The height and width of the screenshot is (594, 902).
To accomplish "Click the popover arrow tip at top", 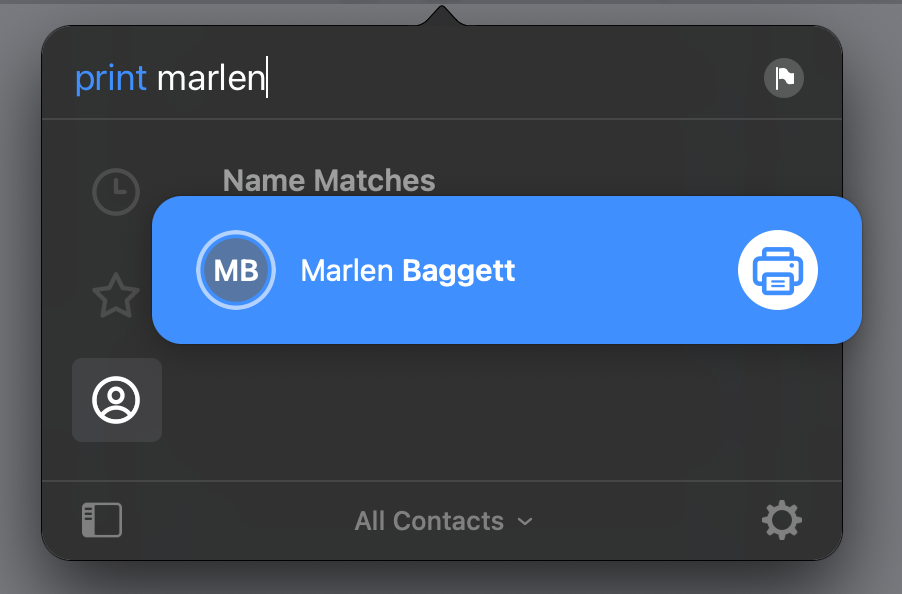I will [x=442, y=13].
